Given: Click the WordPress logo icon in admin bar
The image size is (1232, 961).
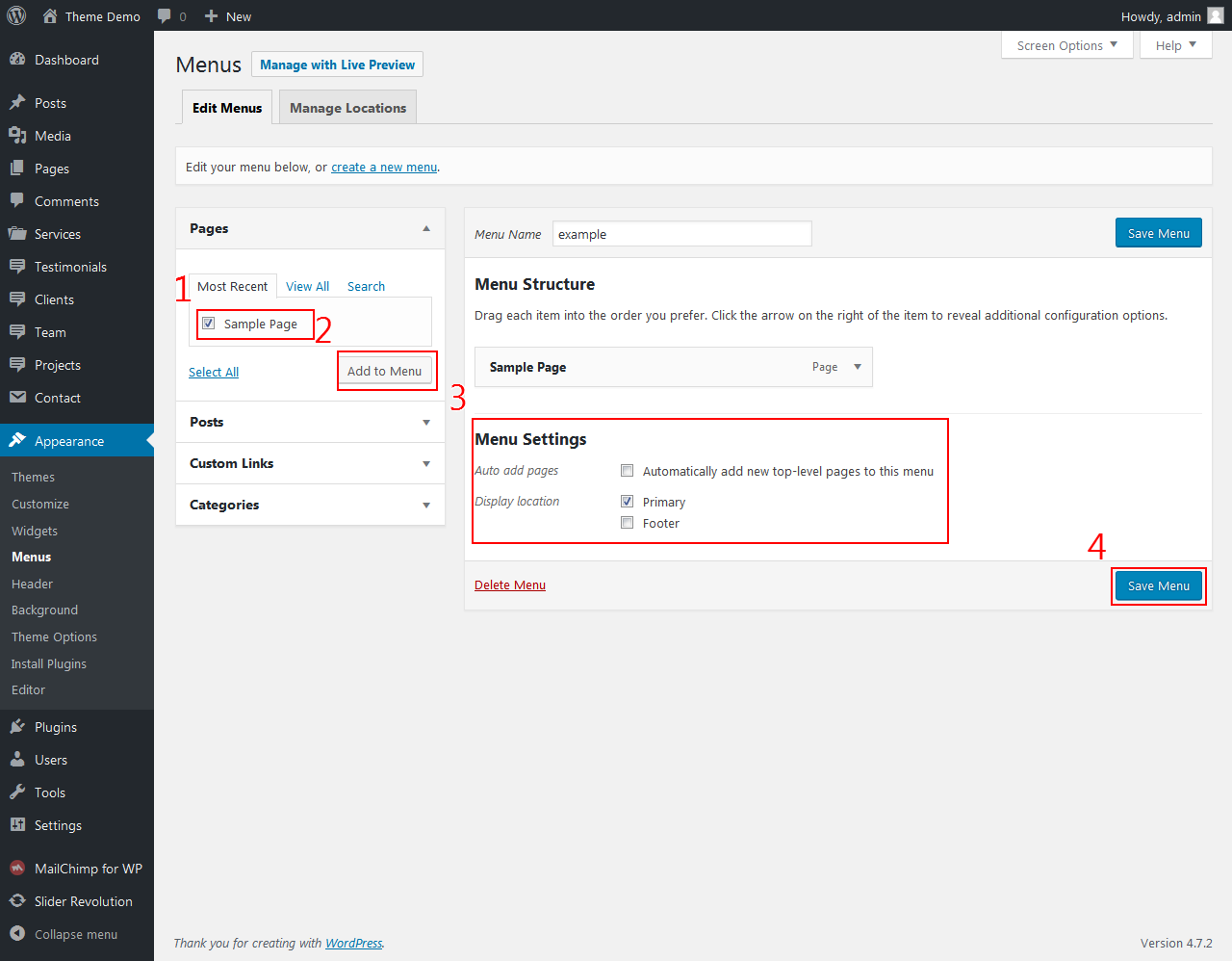Looking at the screenshot, I should [x=16, y=16].
